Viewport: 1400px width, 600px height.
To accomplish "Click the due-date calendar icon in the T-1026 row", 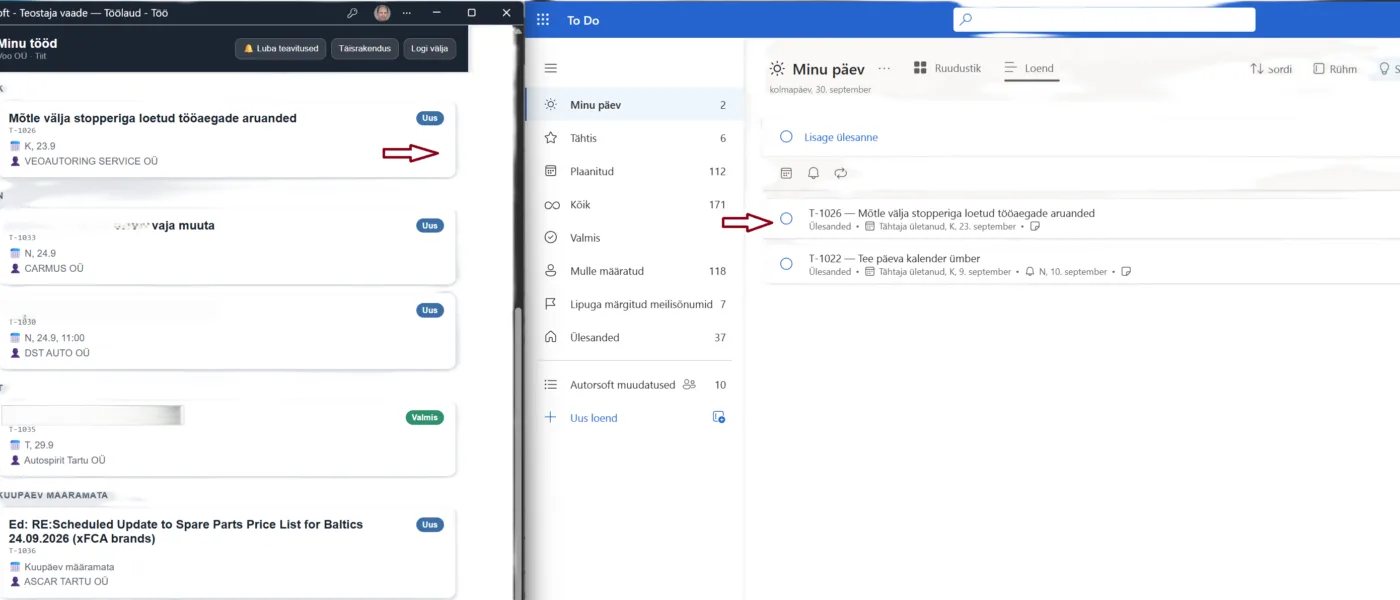I will pos(869,227).
